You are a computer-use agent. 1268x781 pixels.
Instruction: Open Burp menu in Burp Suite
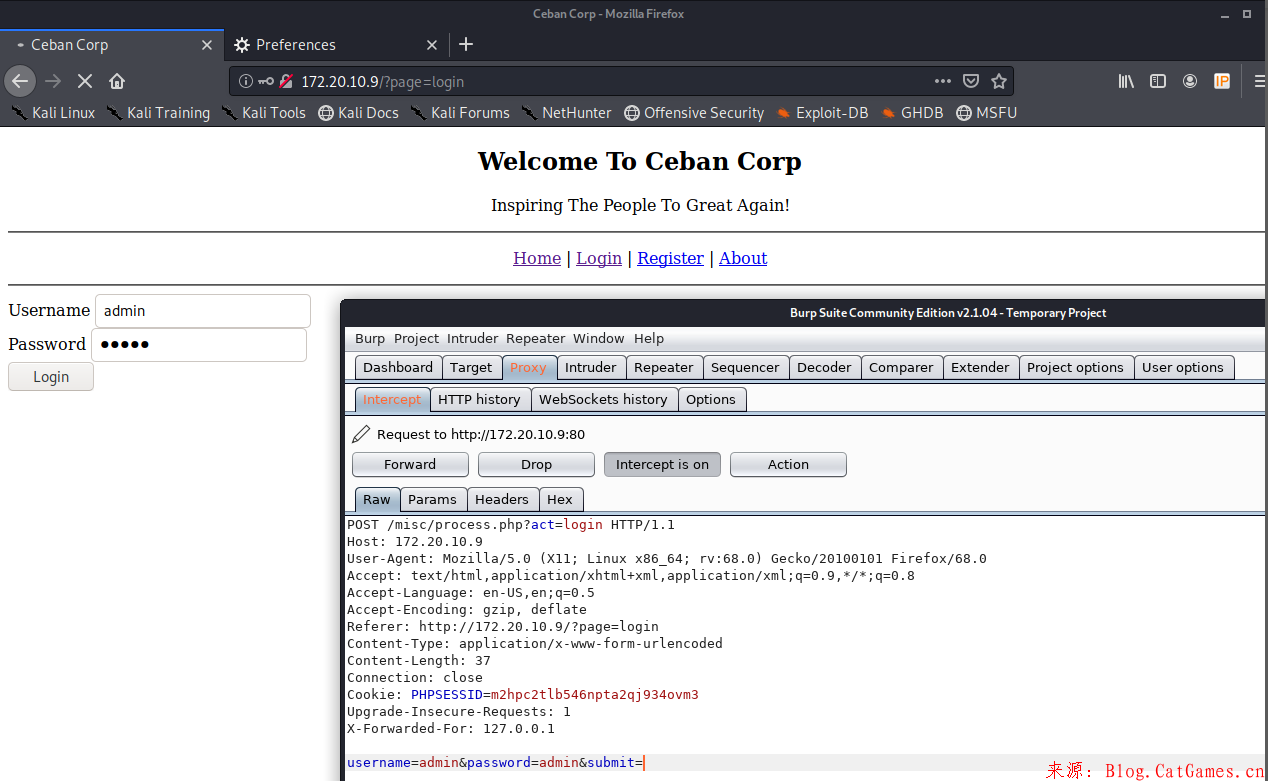(370, 338)
